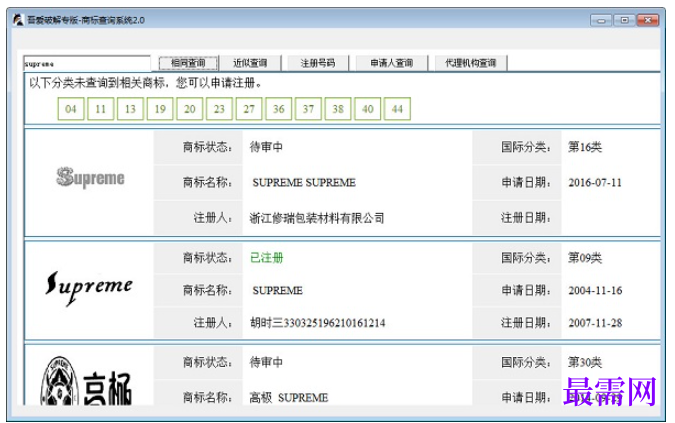675x423 pixels.
Task: Click the 近似查询 button
Action: pos(250,63)
